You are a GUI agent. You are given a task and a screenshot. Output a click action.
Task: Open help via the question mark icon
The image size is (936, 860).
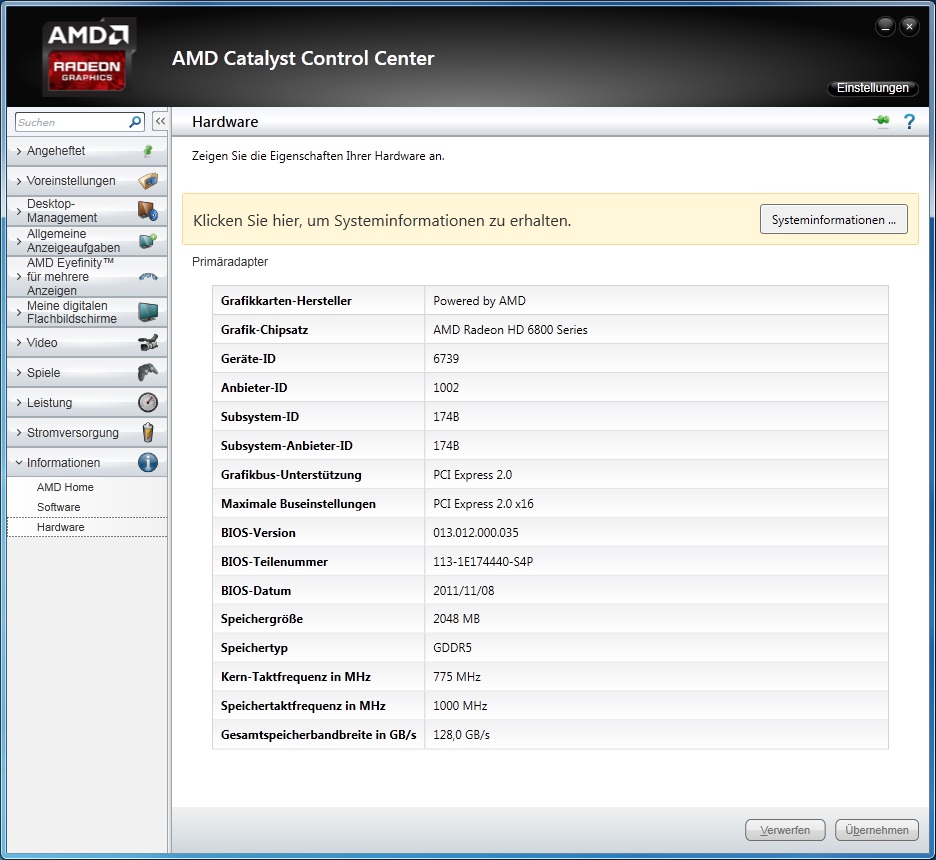point(909,122)
